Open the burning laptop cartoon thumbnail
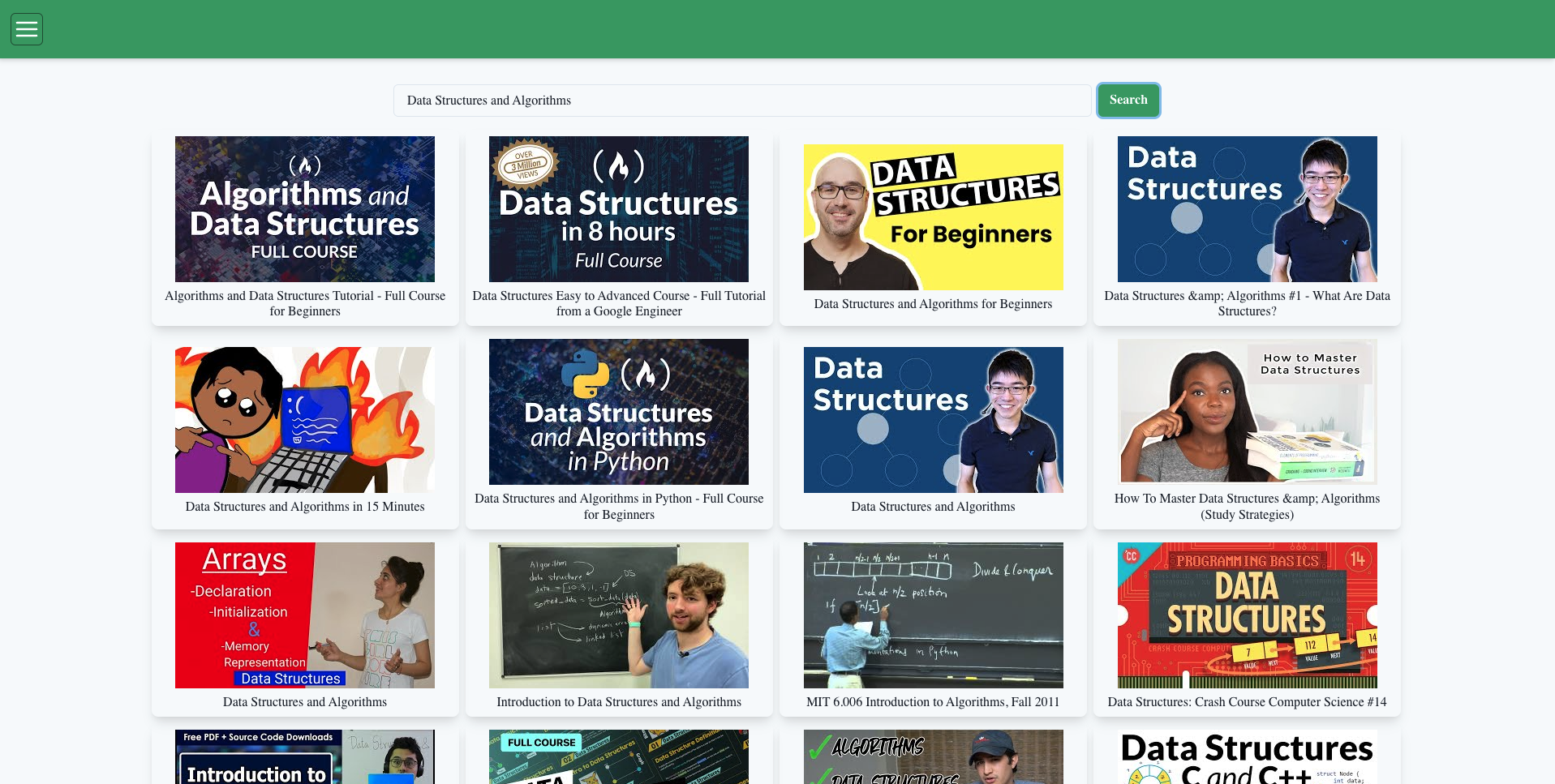Image resolution: width=1555 pixels, height=784 pixels. tap(305, 420)
